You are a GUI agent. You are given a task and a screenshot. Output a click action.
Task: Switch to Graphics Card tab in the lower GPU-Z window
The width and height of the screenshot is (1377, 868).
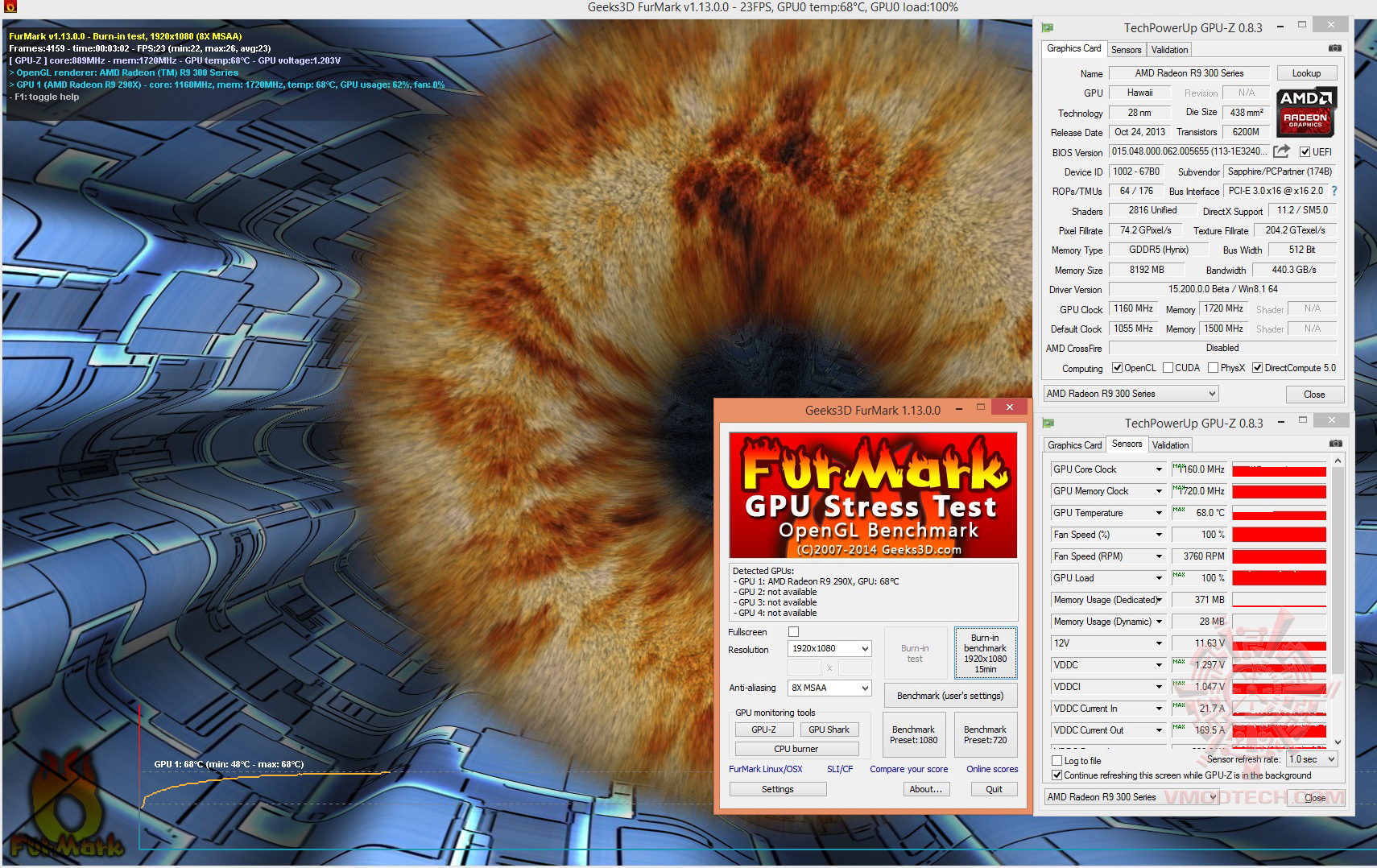1075,445
